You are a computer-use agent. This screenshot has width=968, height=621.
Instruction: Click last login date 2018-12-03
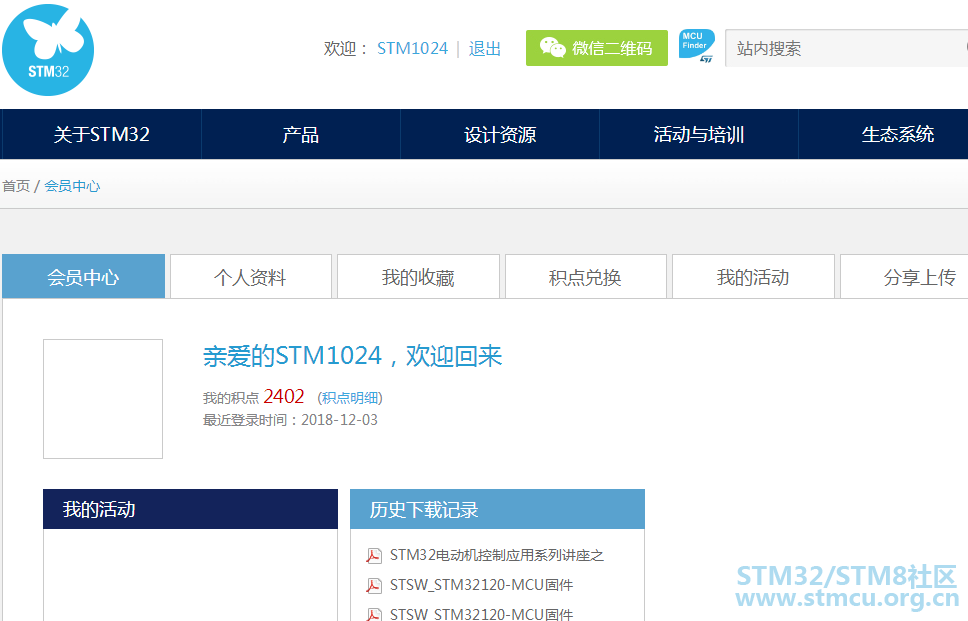pyautogui.click(x=340, y=420)
